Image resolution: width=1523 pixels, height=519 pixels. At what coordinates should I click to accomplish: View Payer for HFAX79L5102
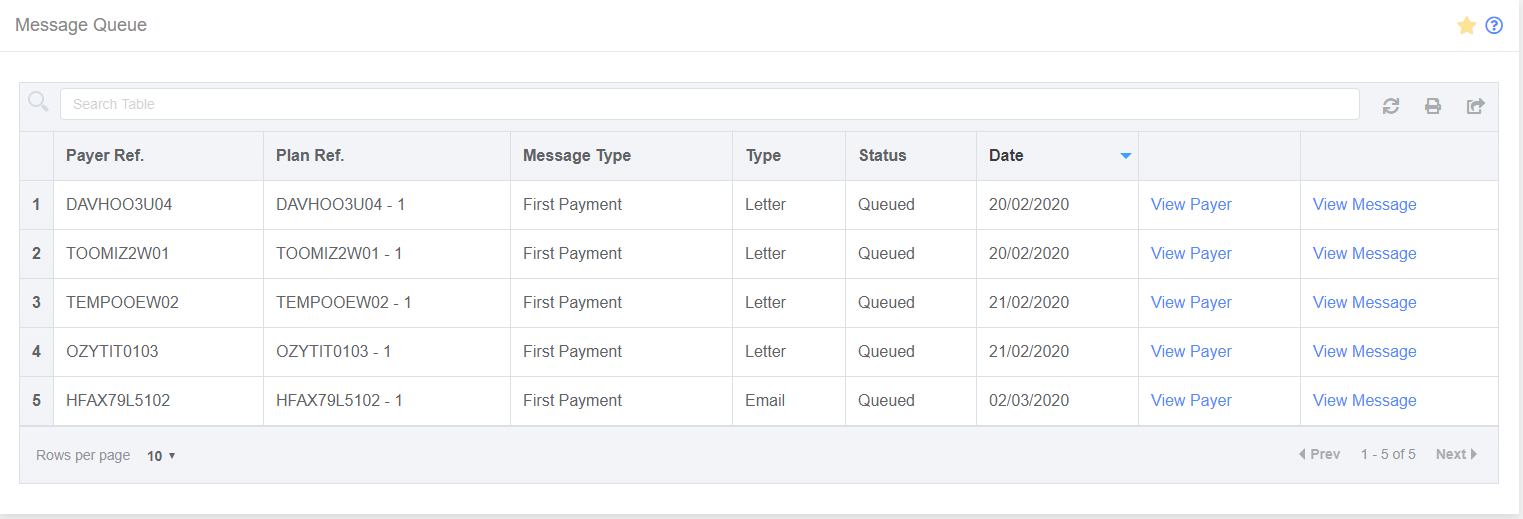point(1191,400)
